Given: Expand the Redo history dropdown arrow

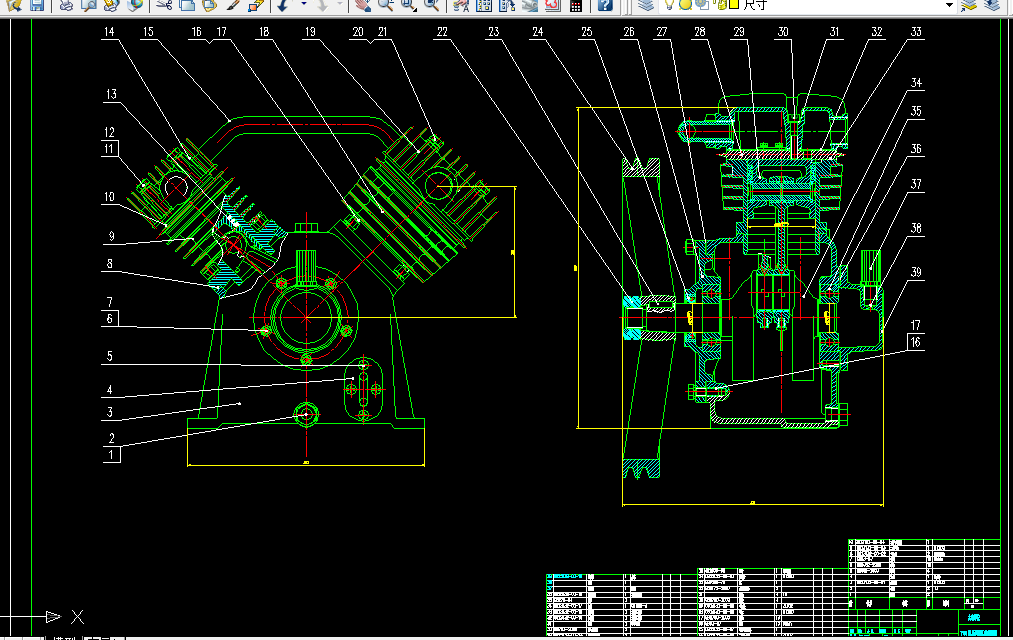Looking at the screenshot, I should coord(340,5).
